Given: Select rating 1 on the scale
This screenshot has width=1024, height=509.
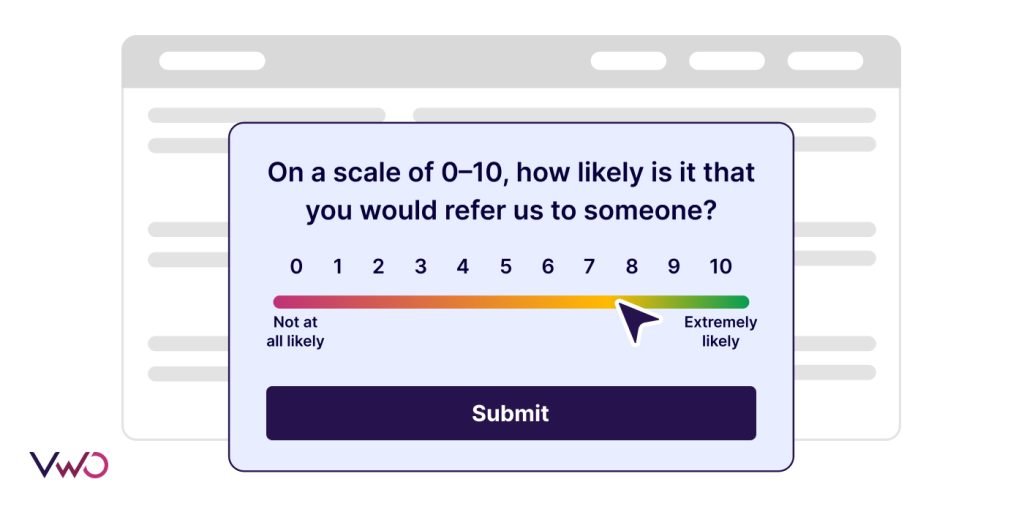Looking at the screenshot, I should (x=338, y=267).
